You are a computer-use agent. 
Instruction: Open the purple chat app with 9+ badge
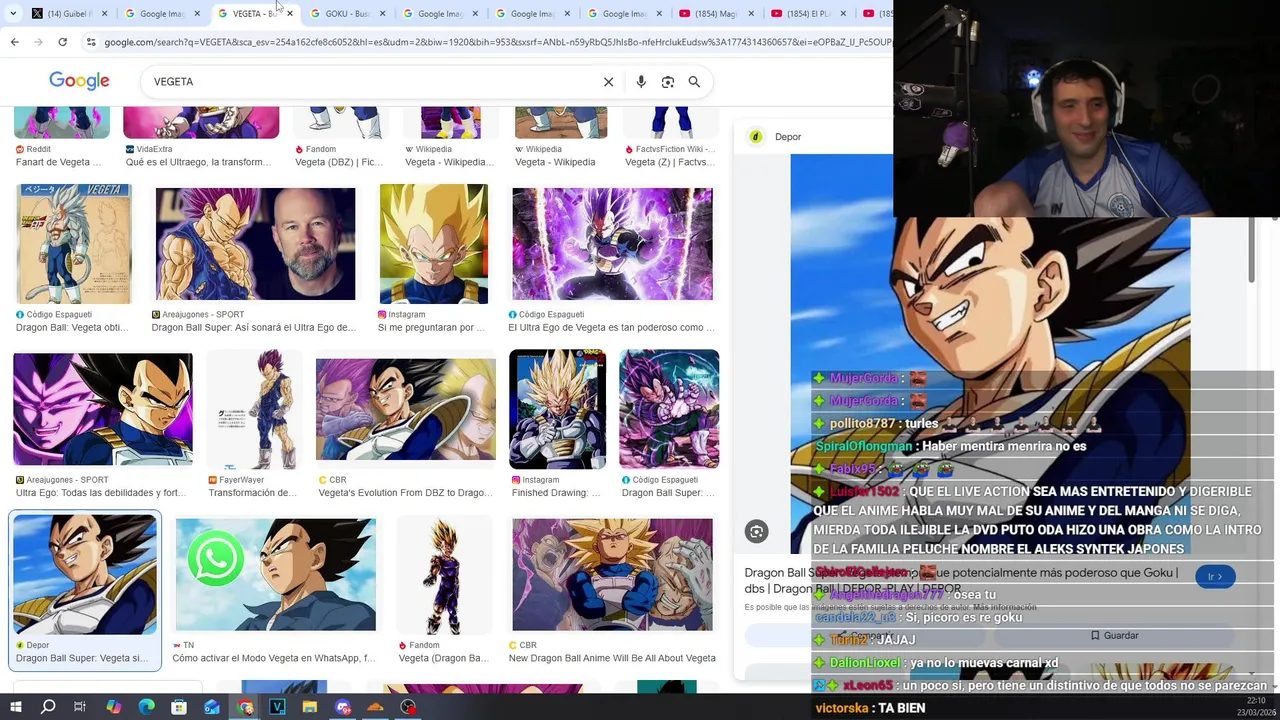(343, 707)
